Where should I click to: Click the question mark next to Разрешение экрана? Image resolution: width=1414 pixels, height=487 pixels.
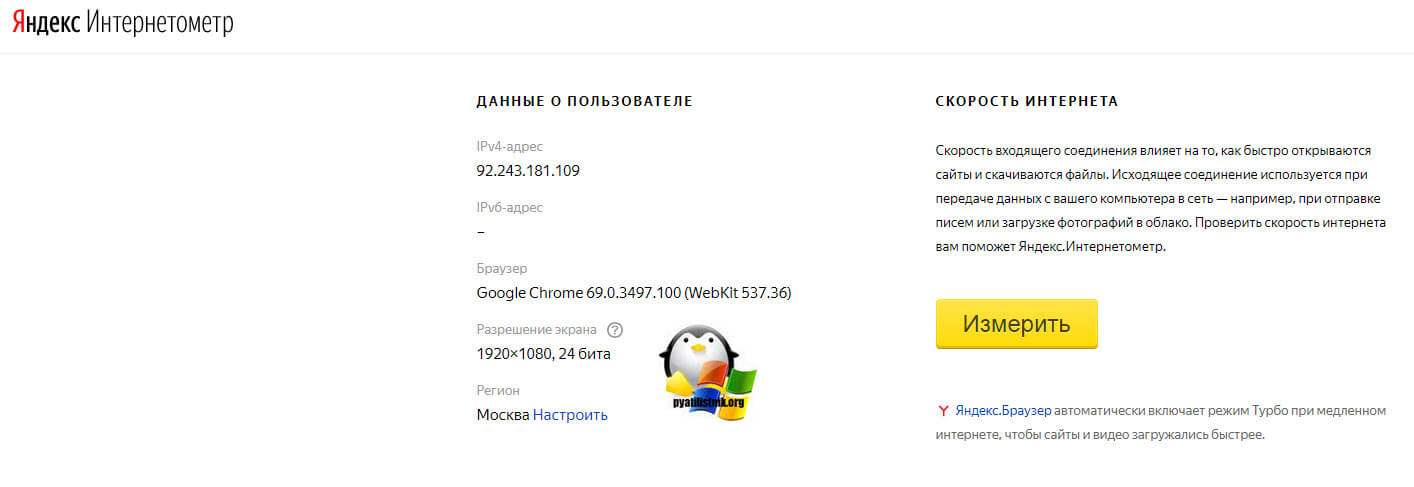(615, 330)
